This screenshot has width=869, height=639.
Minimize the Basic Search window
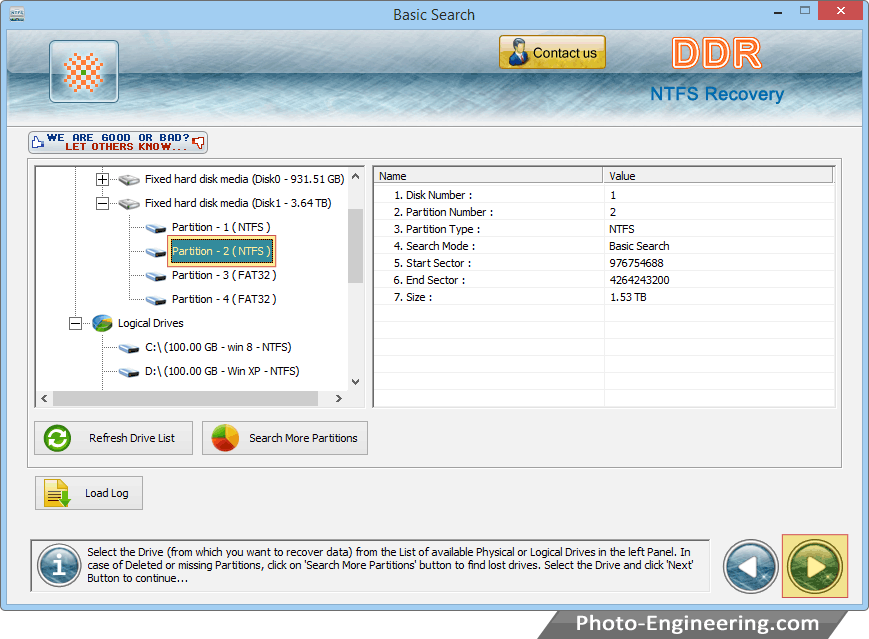[x=778, y=12]
